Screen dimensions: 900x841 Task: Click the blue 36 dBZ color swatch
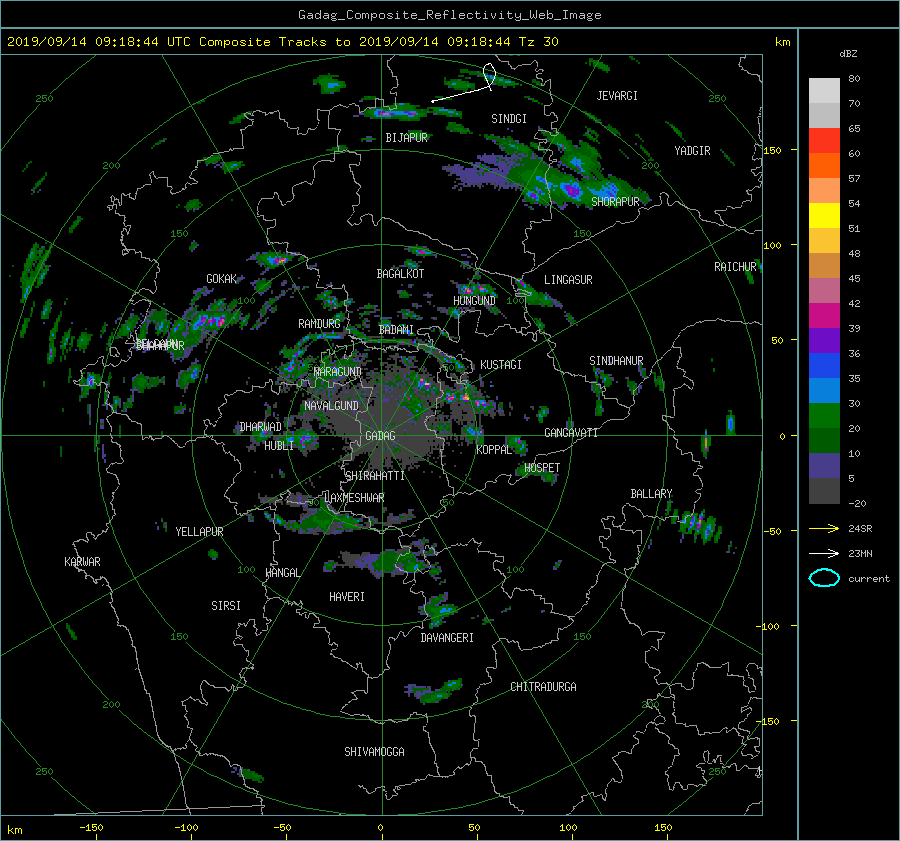pos(824,366)
